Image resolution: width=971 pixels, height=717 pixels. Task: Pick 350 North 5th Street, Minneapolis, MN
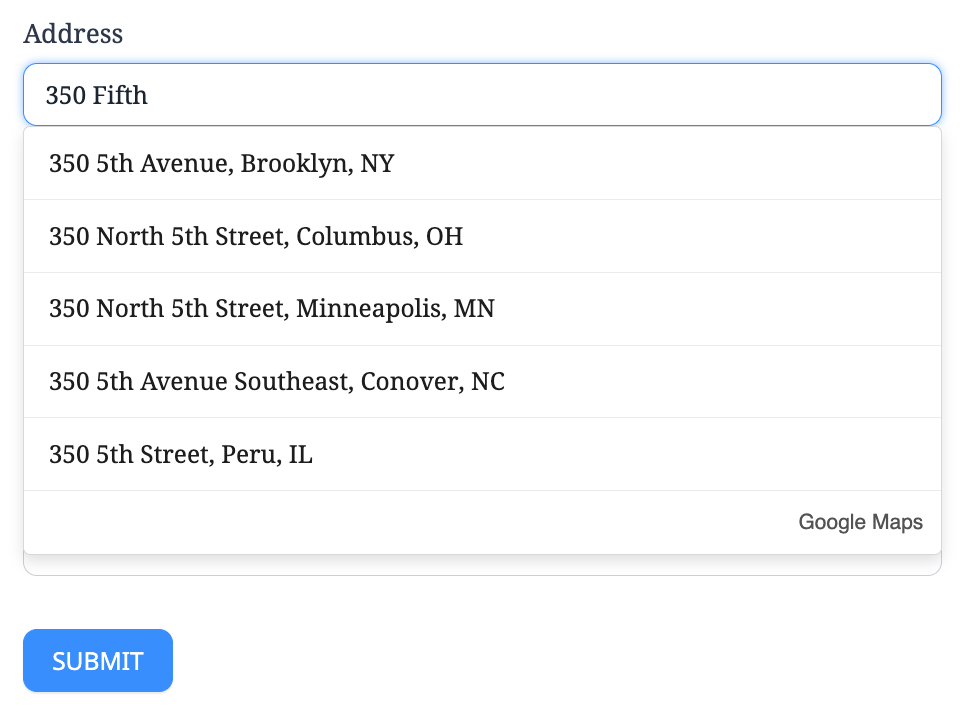(482, 309)
